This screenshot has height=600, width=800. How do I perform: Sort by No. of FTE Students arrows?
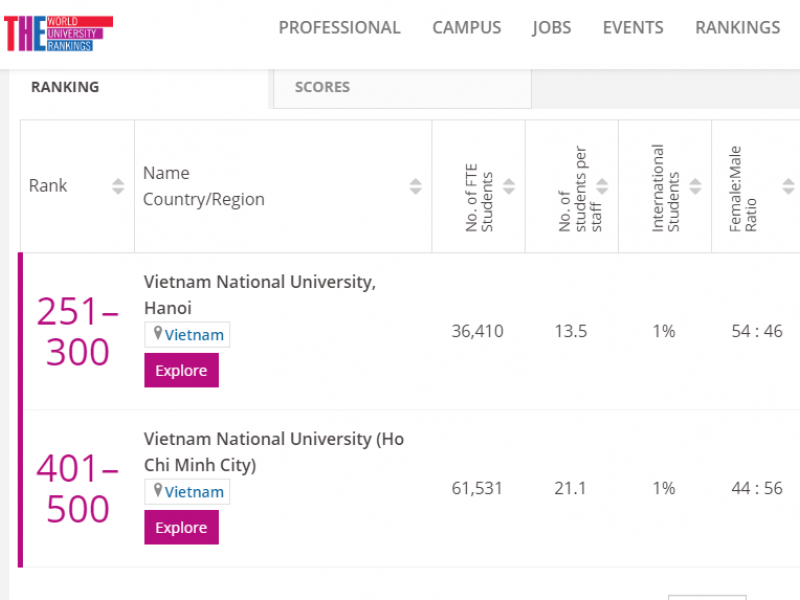(508, 186)
